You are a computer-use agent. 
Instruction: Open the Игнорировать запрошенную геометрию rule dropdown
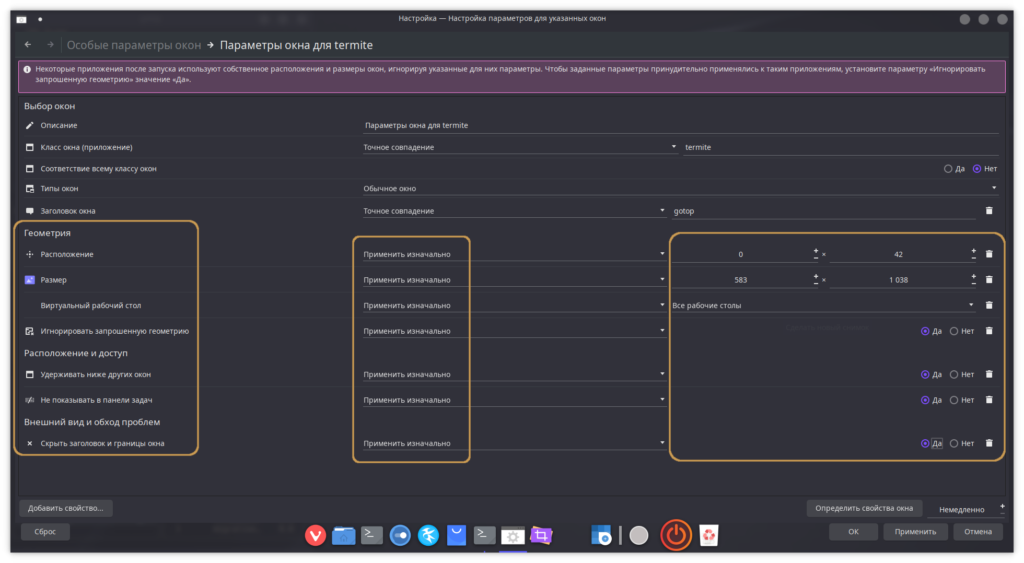[x=514, y=330]
